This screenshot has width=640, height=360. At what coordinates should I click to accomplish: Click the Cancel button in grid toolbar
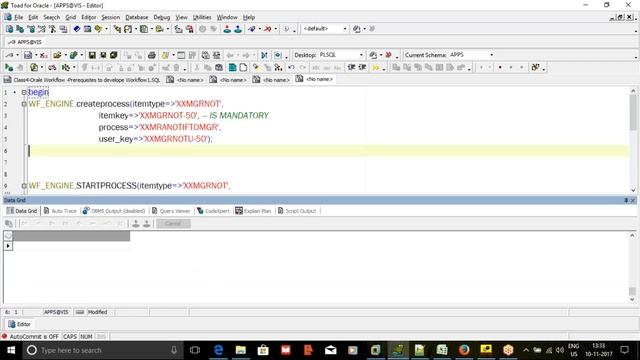click(173, 224)
